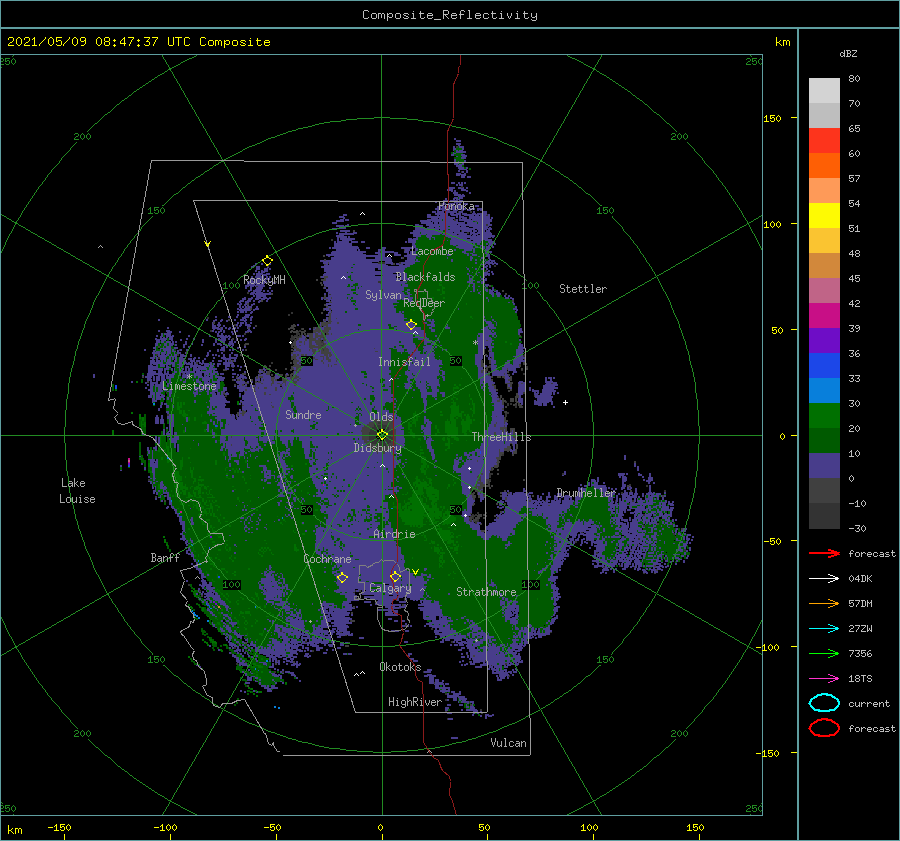
Task: Click the current legend label
Action: tap(869, 704)
